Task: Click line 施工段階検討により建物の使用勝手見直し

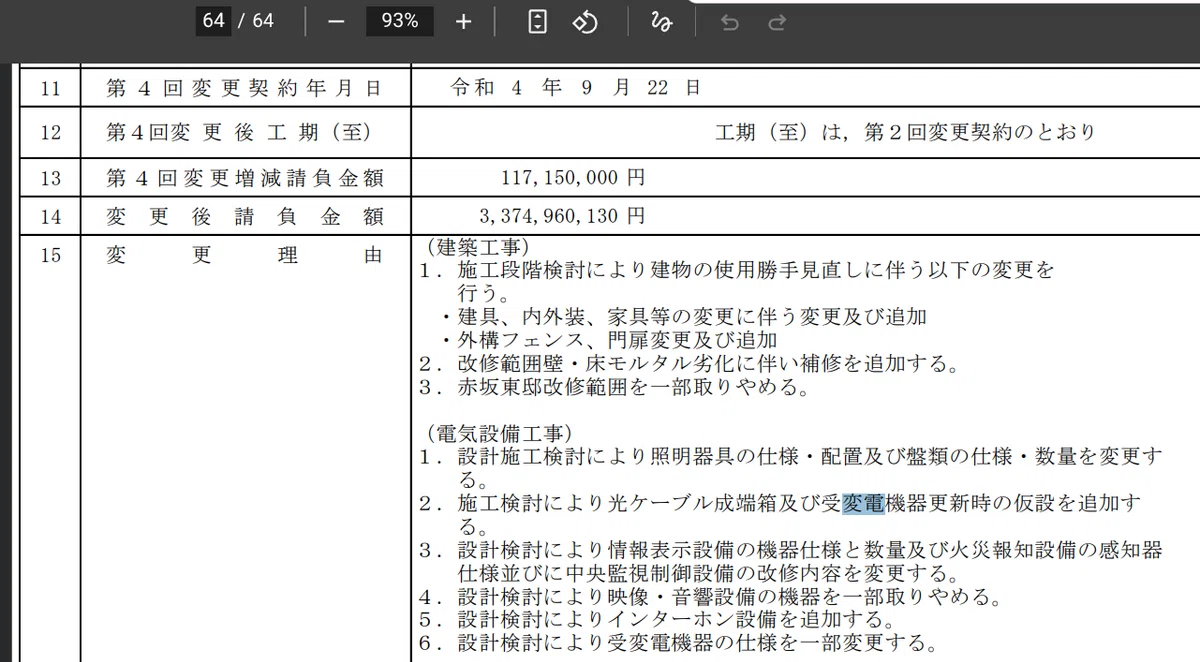Action: [738, 270]
